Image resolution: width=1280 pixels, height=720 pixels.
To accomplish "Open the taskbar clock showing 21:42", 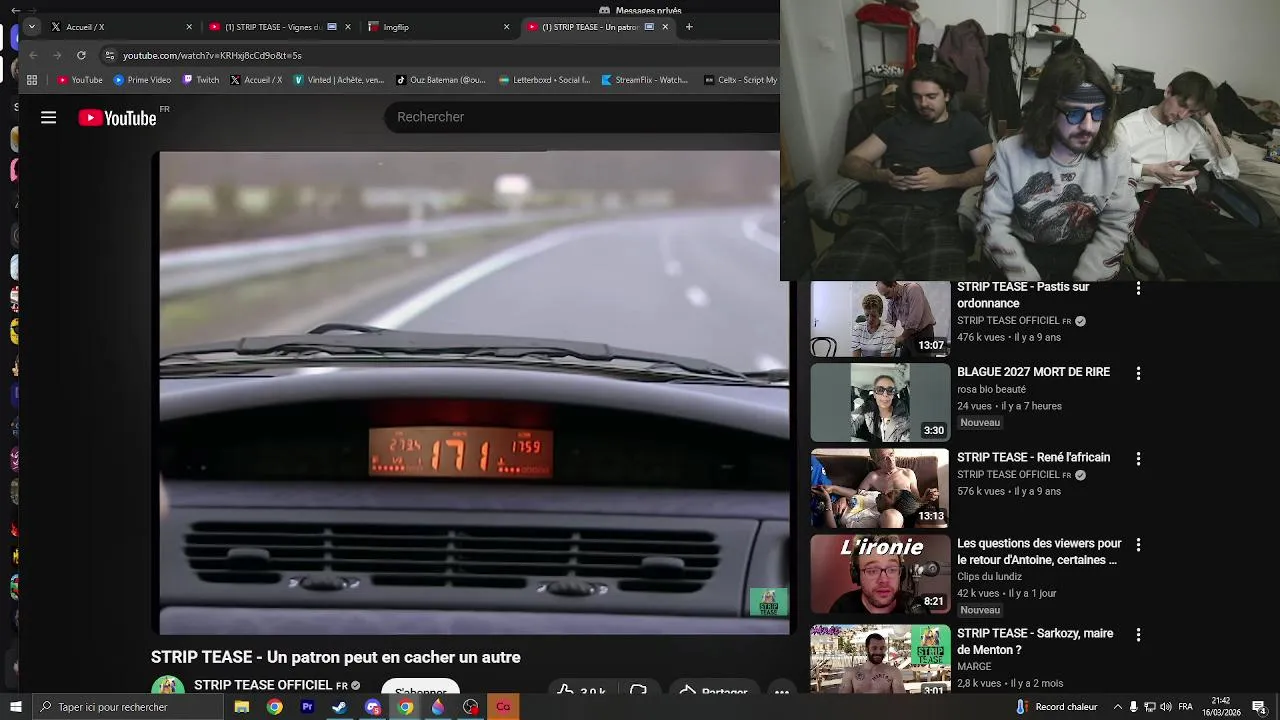I will [1220, 707].
